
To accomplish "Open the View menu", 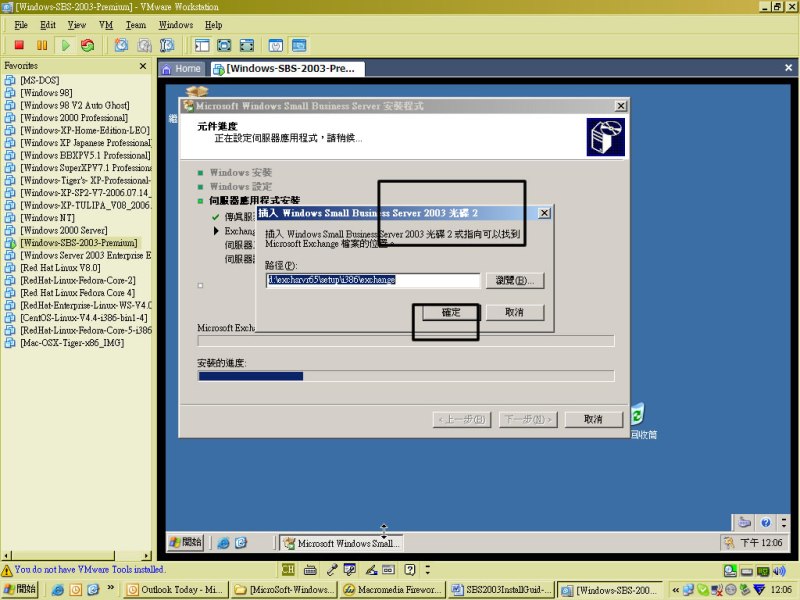I will 77,25.
